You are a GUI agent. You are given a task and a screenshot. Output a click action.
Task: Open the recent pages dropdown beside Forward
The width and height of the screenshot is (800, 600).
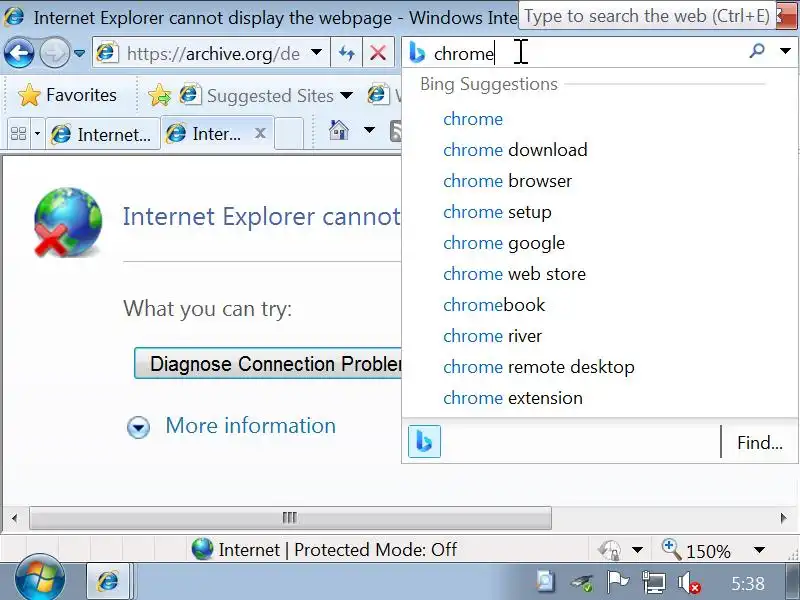pyautogui.click(x=79, y=53)
